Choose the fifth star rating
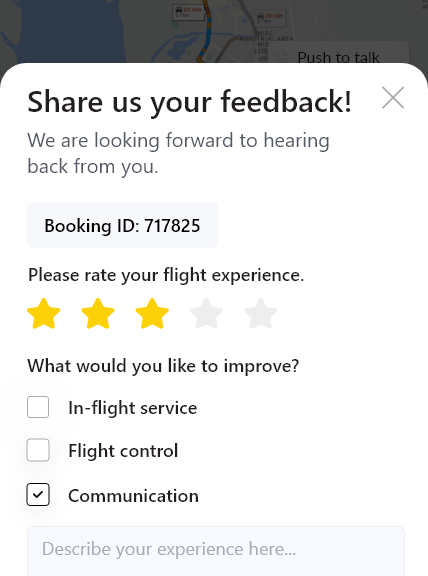The image size is (428, 576). pyautogui.click(x=260, y=313)
